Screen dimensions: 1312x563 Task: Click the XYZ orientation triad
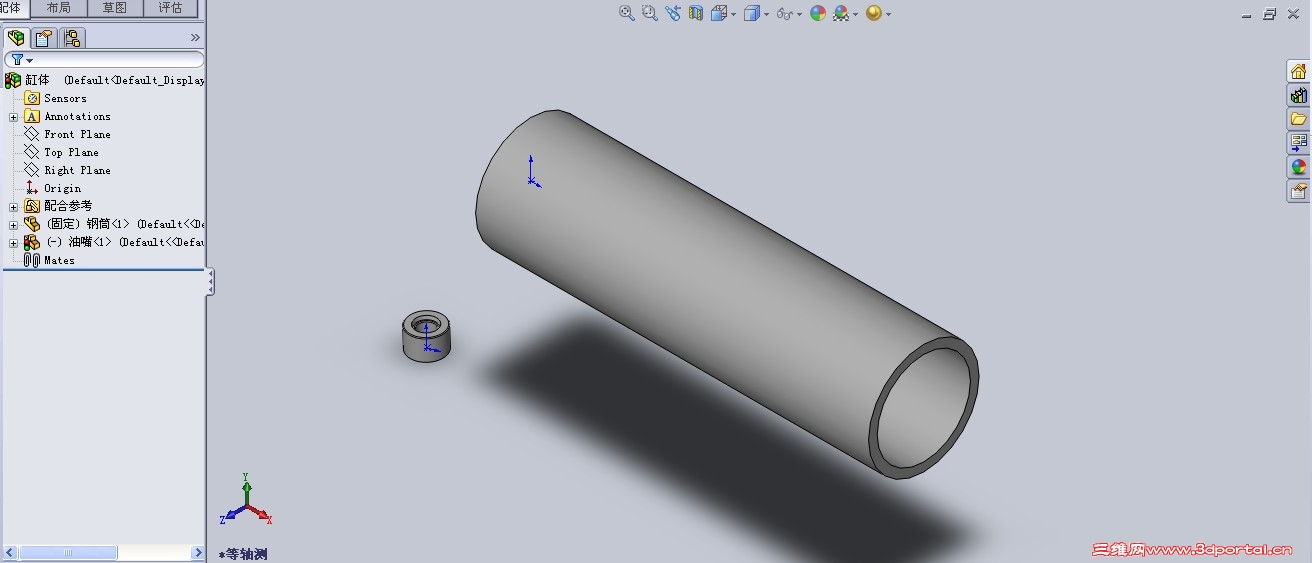coord(245,499)
